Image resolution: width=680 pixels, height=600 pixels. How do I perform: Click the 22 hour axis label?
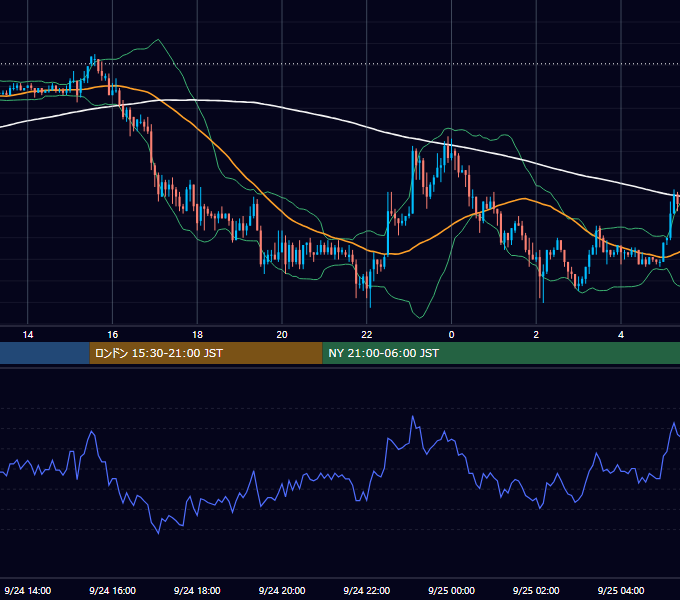pos(367,335)
